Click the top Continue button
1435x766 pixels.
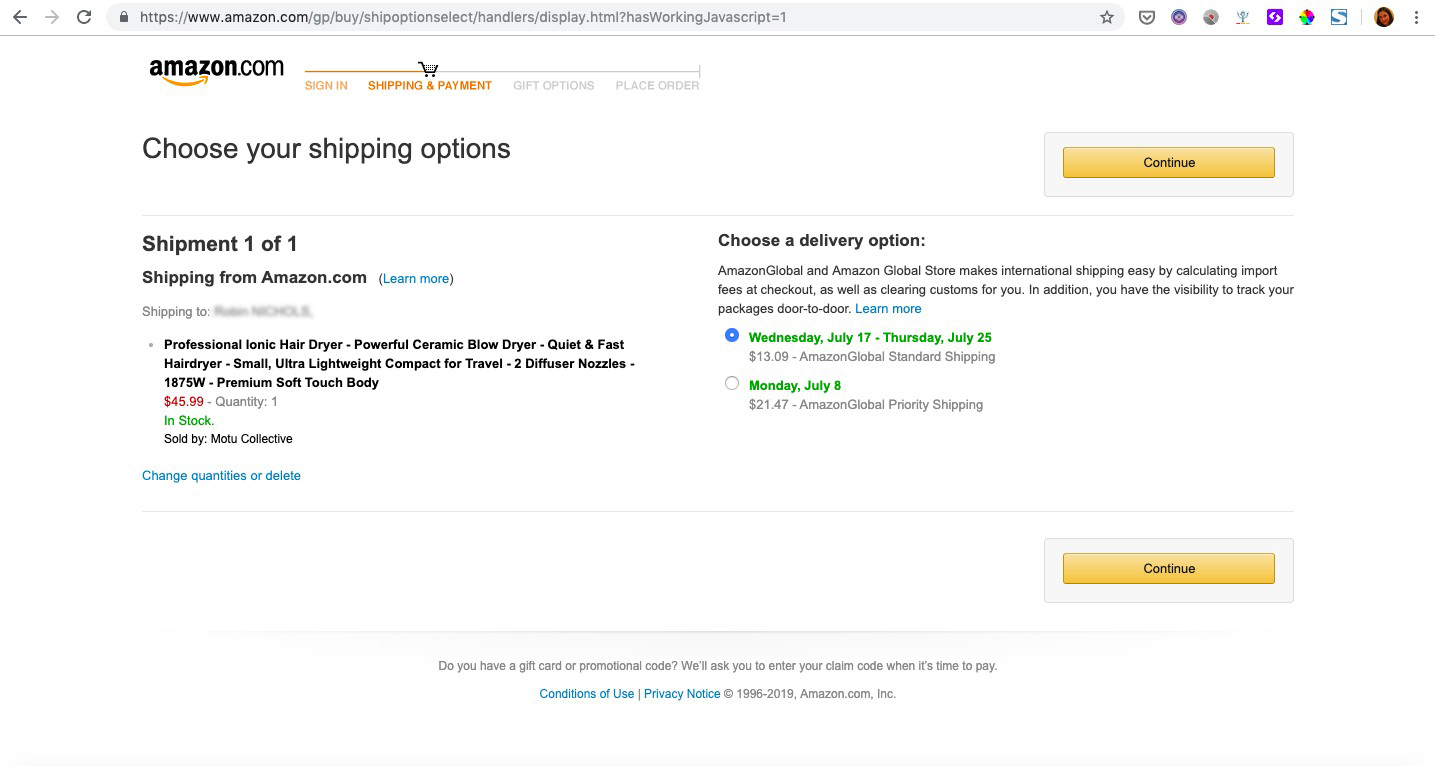click(1169, 163)
